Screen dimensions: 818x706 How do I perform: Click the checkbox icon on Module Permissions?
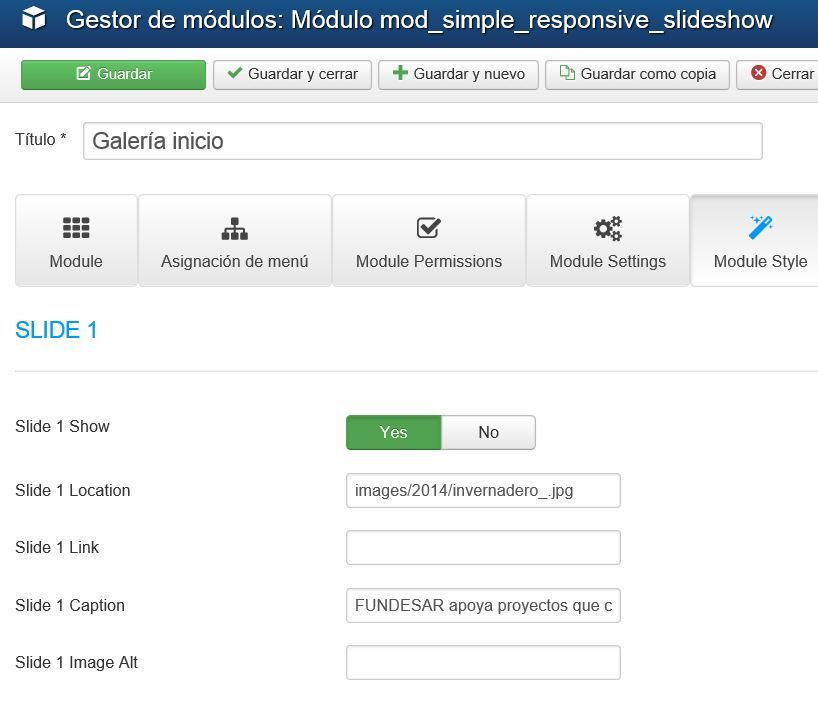click(x=429, y=228)
